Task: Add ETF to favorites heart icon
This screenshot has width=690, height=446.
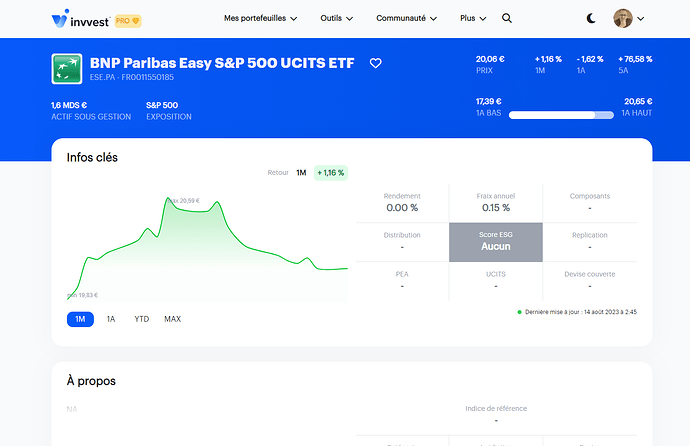Action: (376, 63)
